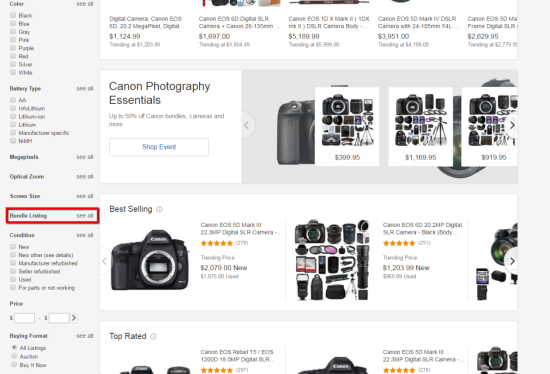Select the Pink color checkbox

13,40
